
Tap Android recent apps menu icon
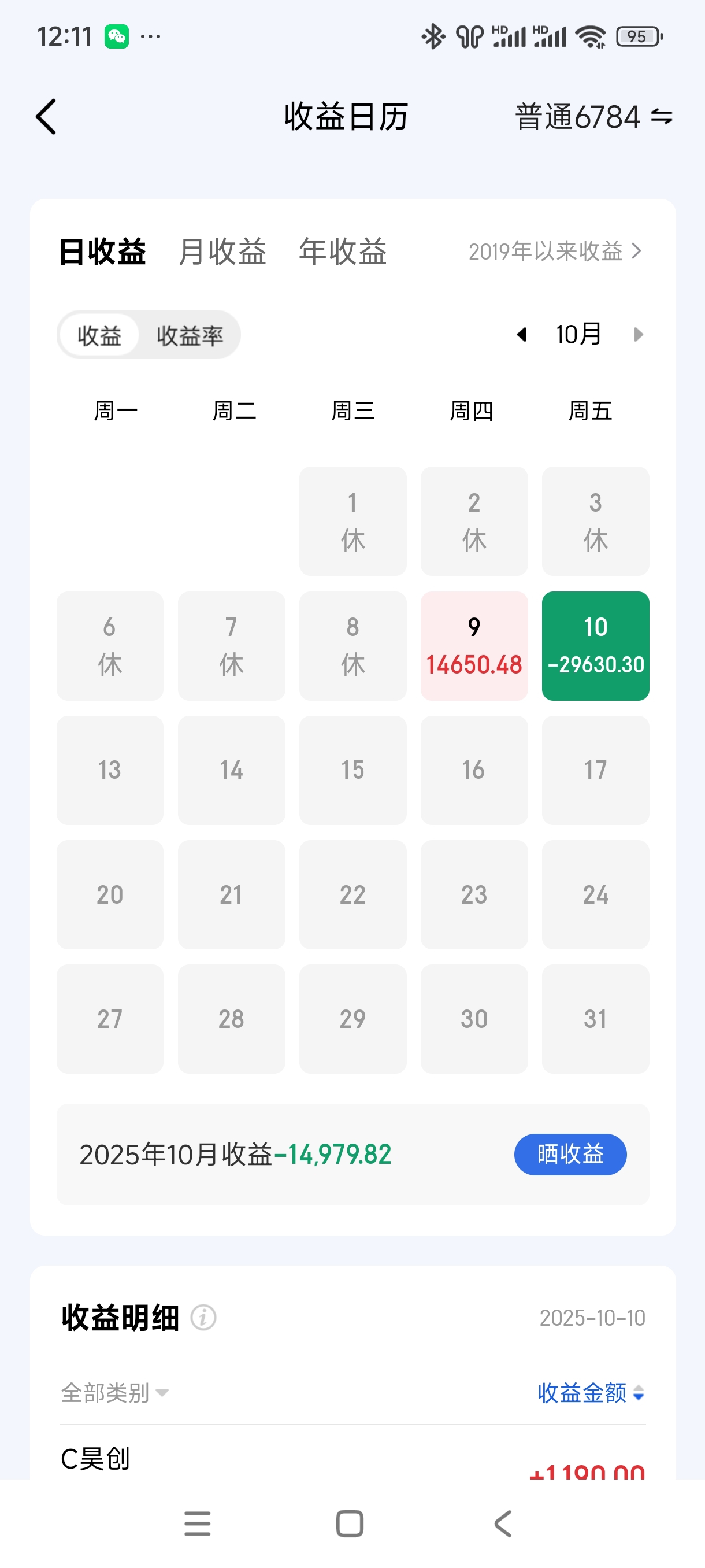[197, 1523]
